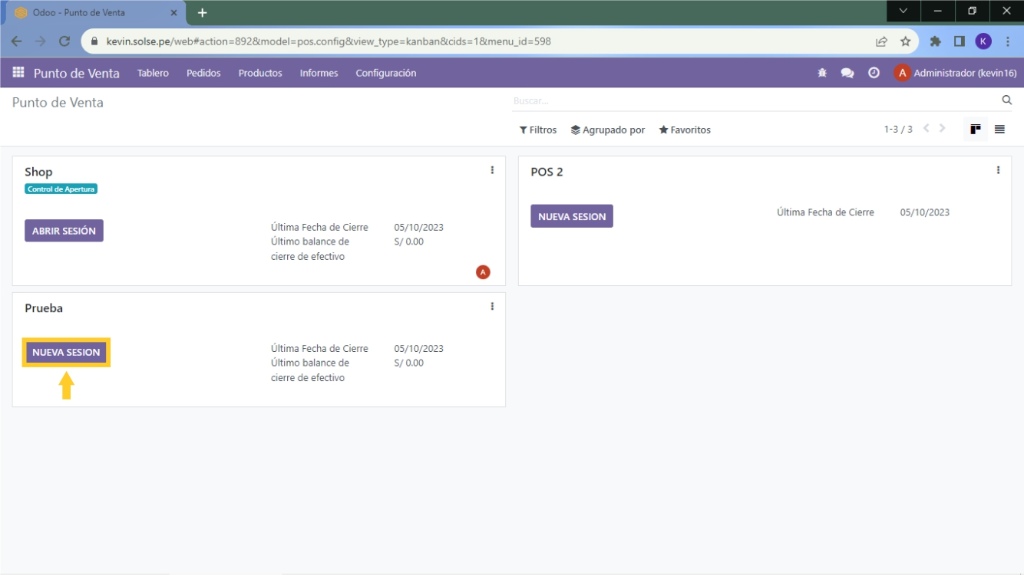This screenshot has width=1024, height=575.
Task: Open browser extensions puzzle icon
Action: pos(935,42)
